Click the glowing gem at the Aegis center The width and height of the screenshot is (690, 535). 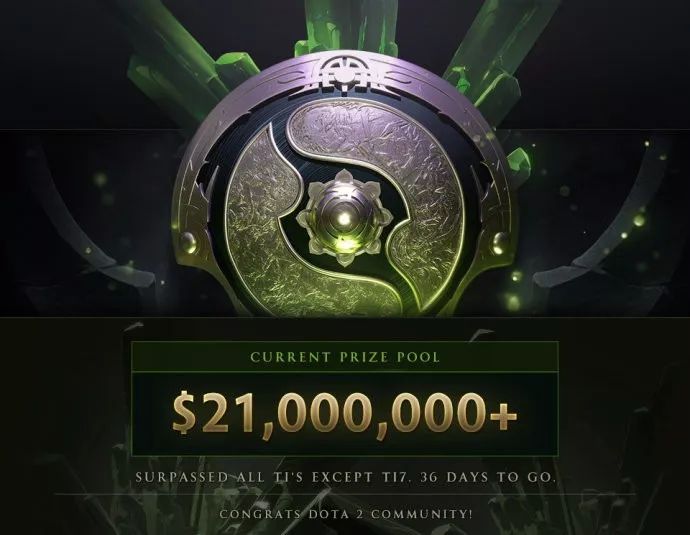tap(345, 218)
